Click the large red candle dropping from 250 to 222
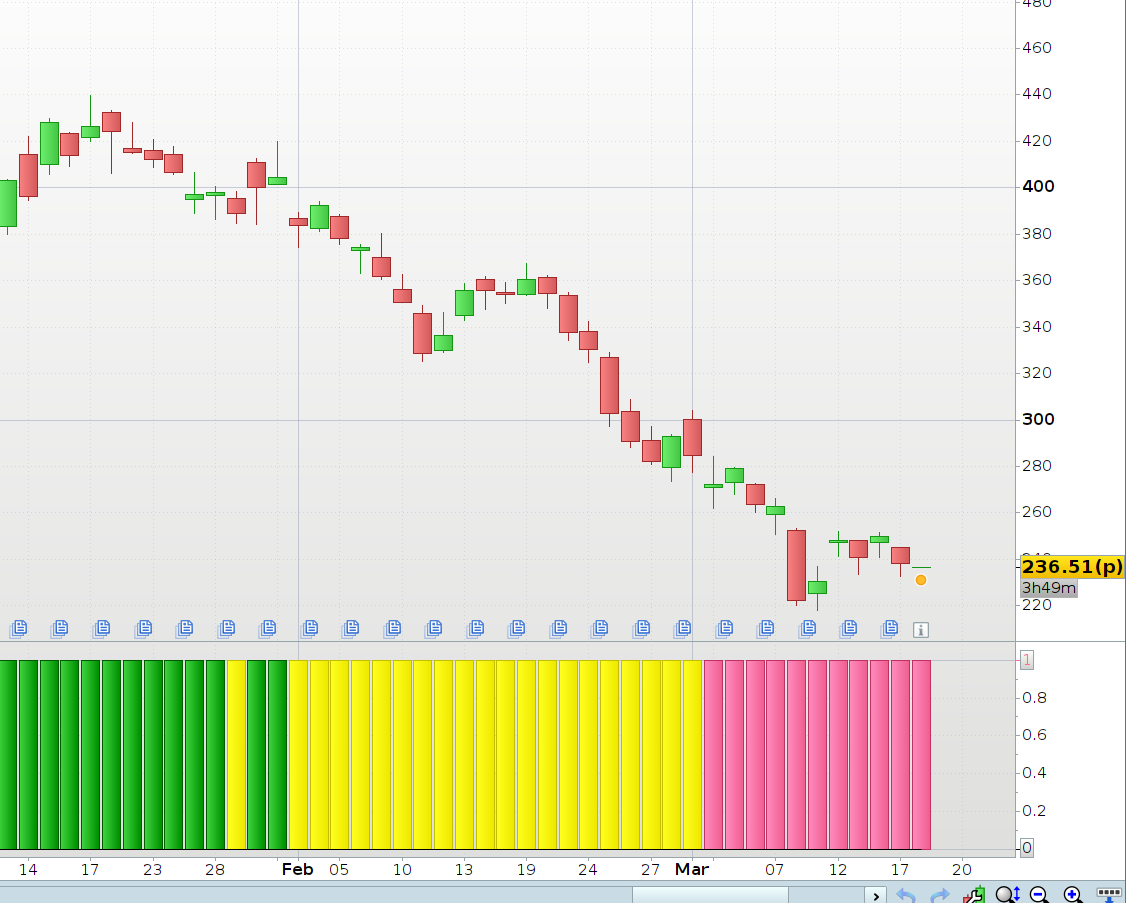This screenshot has width=1126, height=903. (796, 565)
